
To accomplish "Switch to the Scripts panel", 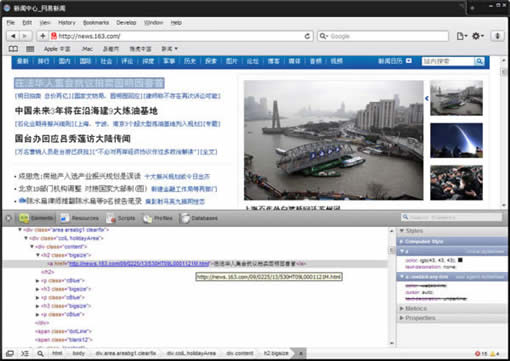I will 121,218.
